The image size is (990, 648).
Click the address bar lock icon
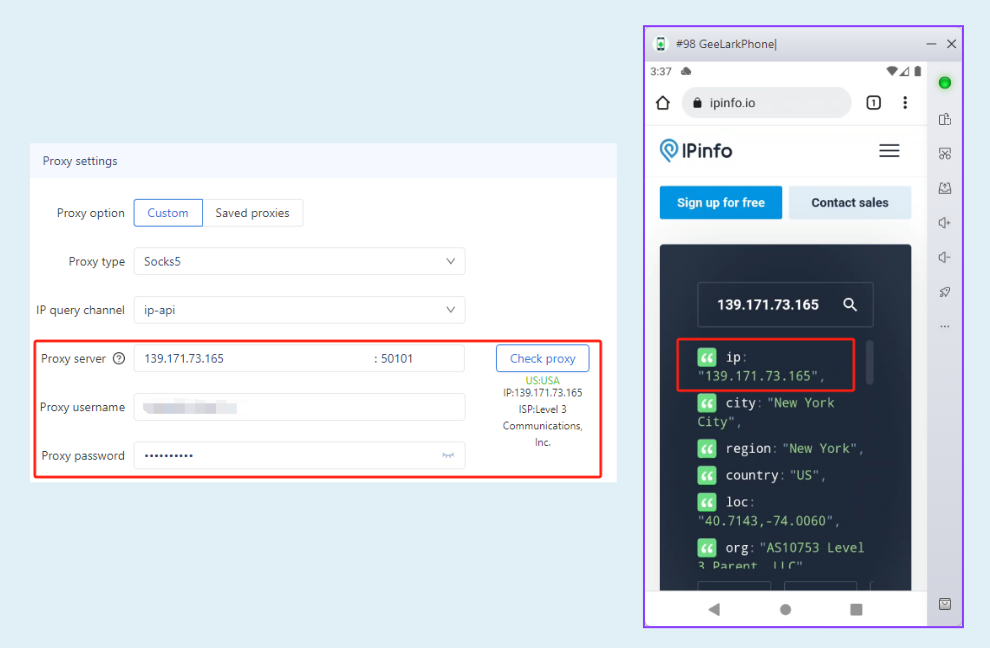(697, 102)
